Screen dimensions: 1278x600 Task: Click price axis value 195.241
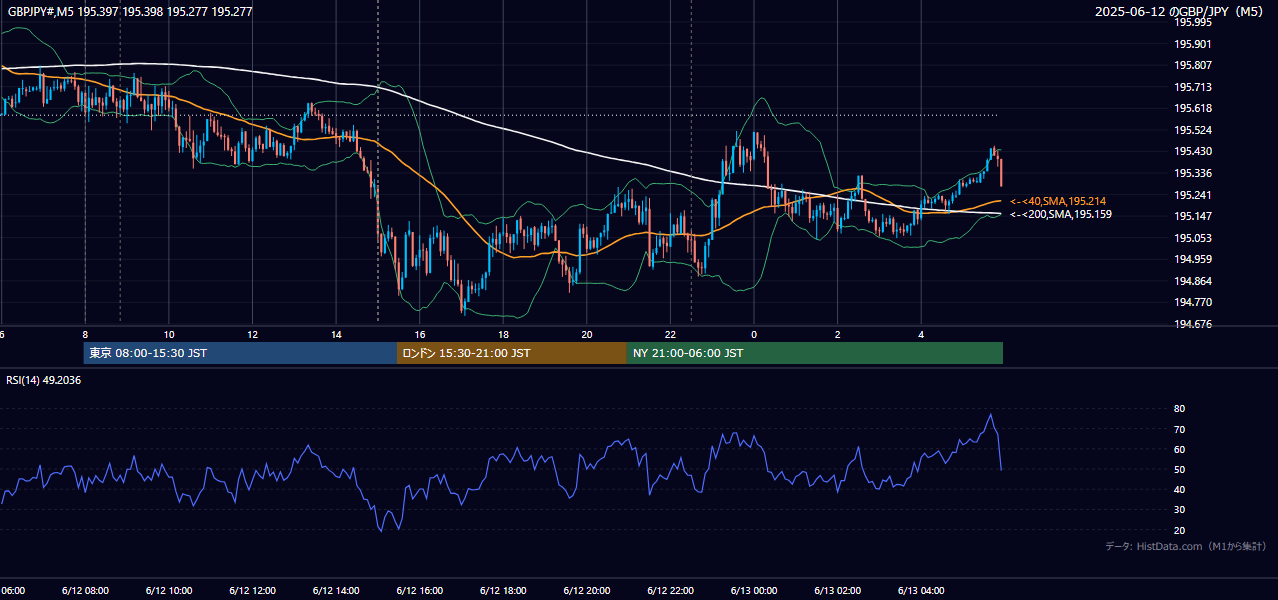[1192, 195]
